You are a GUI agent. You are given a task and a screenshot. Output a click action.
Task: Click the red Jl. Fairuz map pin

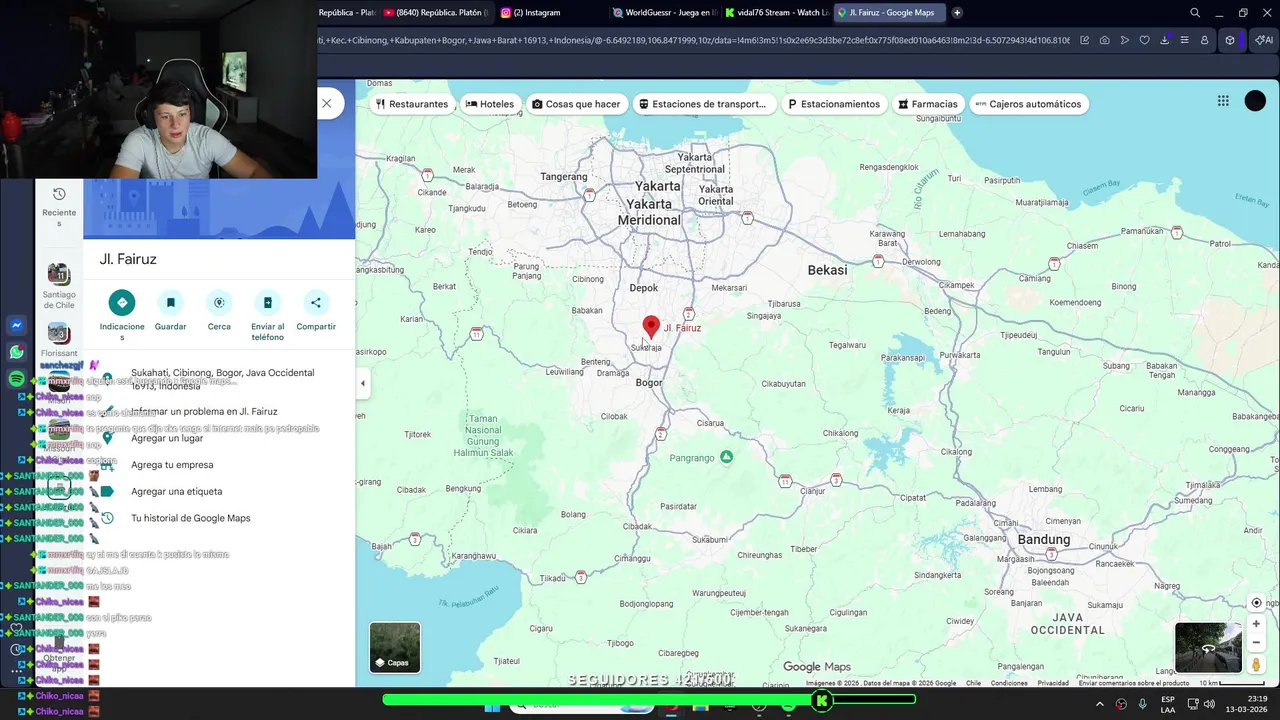click(x=651, y=327)
